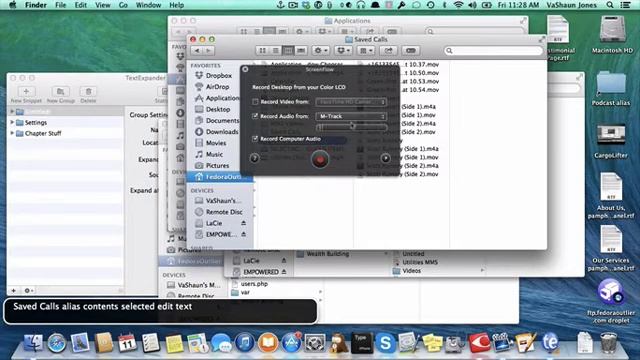Viewport: 640px width, 360px height.
Task: Open the Edit menu
Action: click(x=80, y=5)
